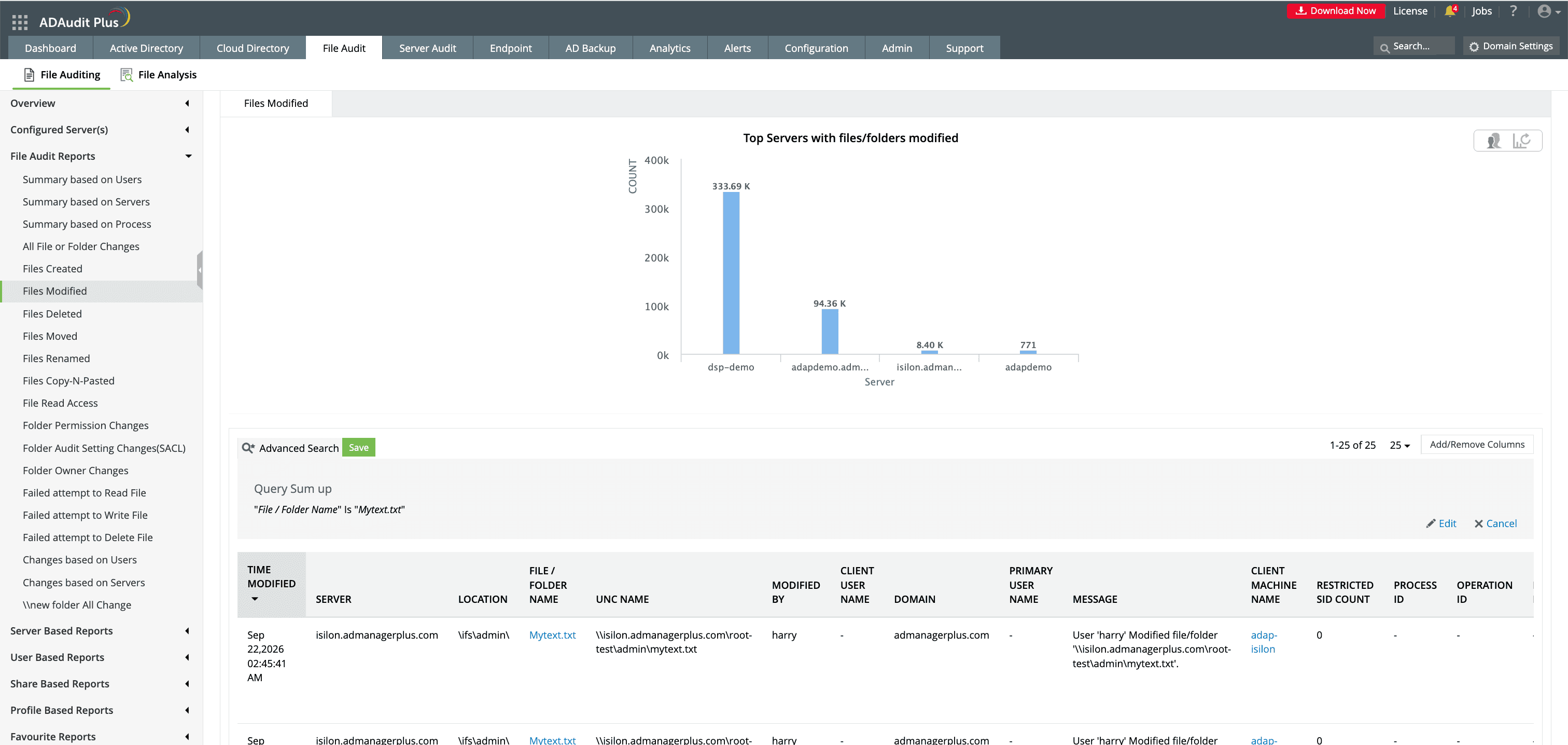Select Summary based on Users report

[82, 180]
